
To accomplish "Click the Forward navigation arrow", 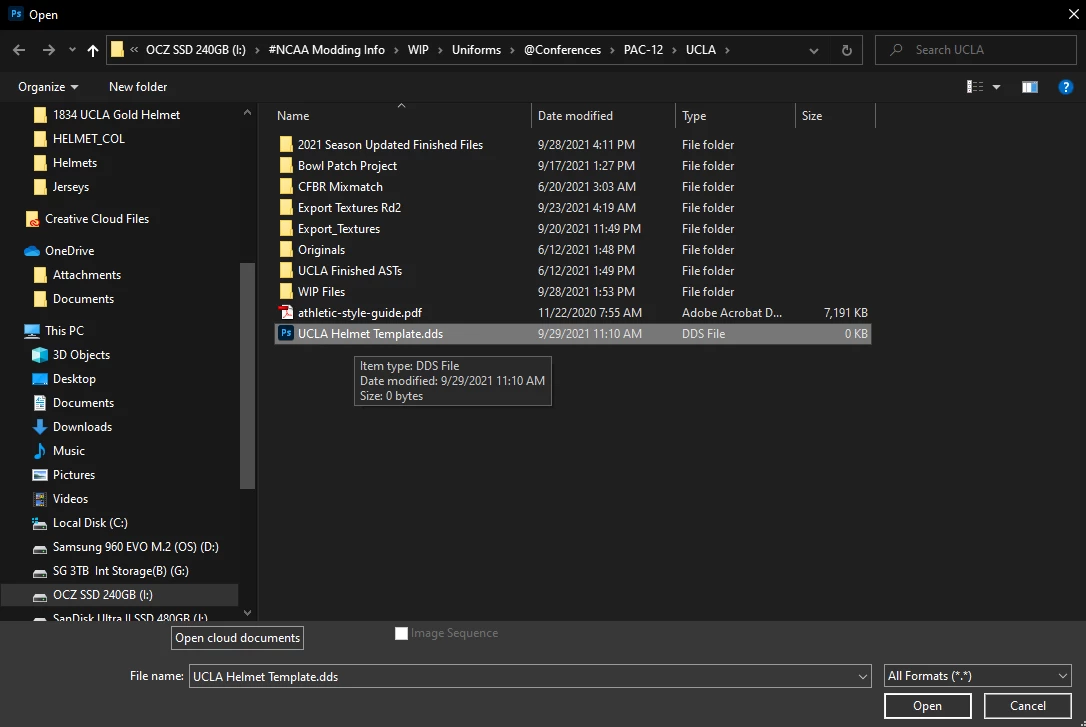I will [48, 50].
